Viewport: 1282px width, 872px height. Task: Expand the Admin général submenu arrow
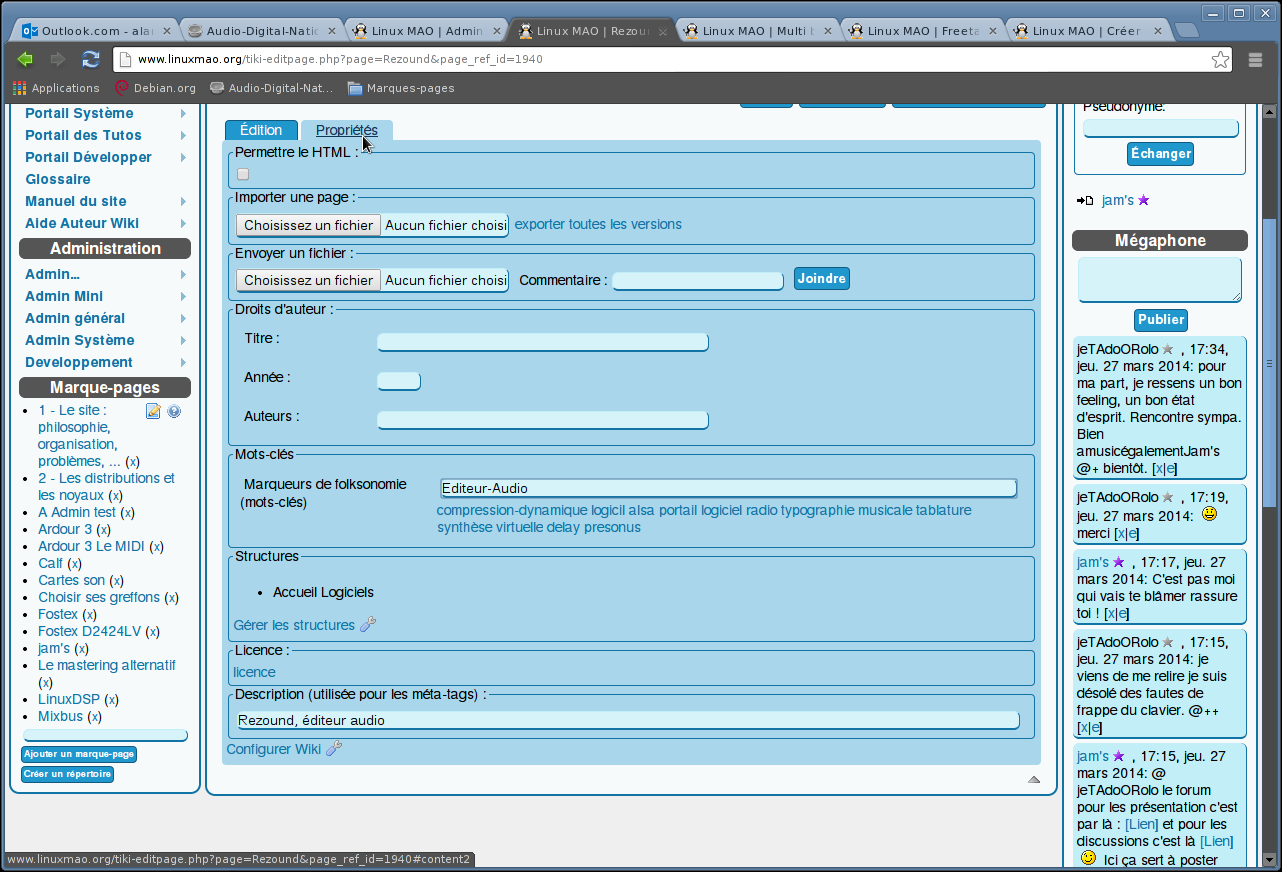[x=183, y=319]
